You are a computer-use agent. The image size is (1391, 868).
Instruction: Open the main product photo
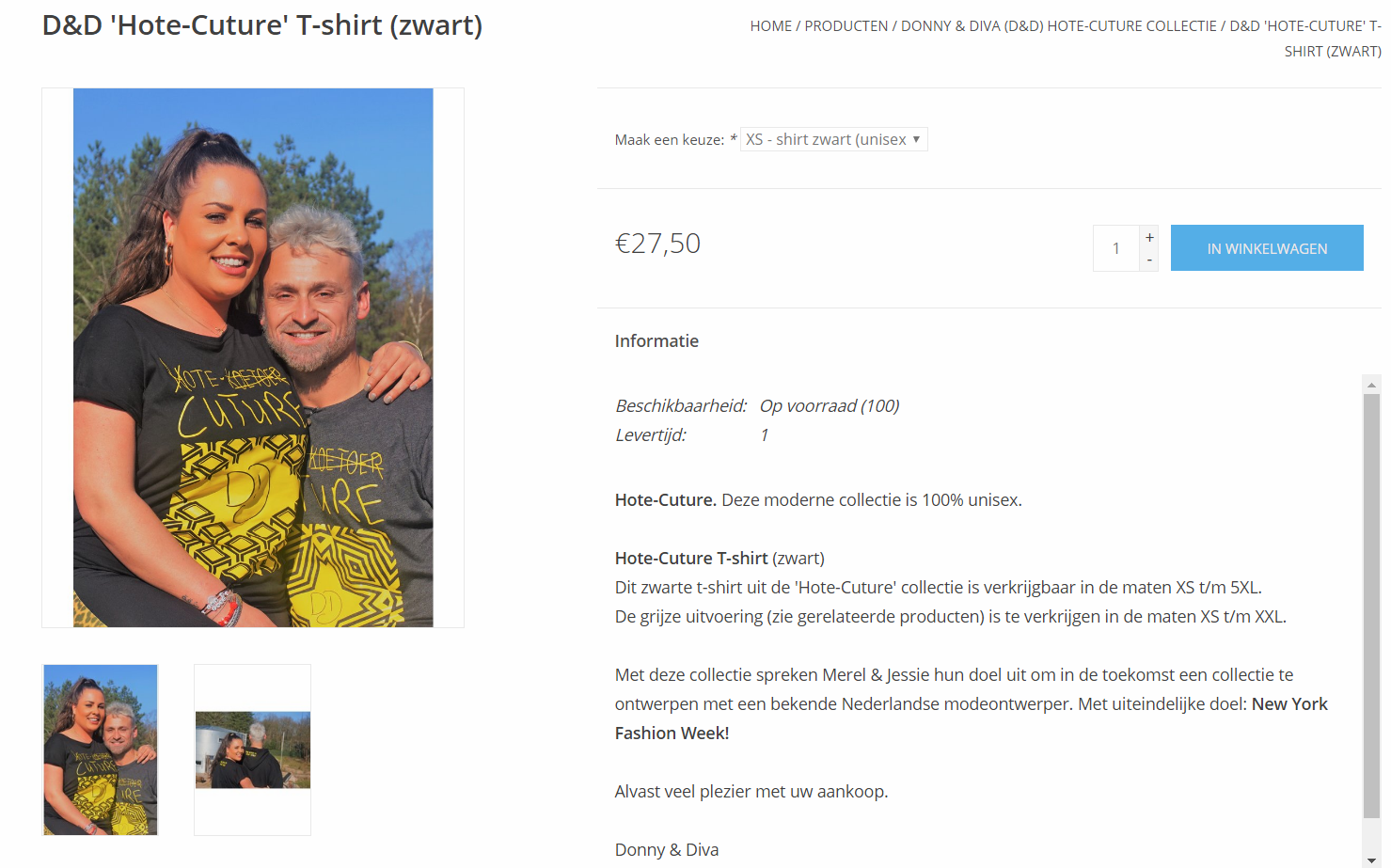coord(253,357)
